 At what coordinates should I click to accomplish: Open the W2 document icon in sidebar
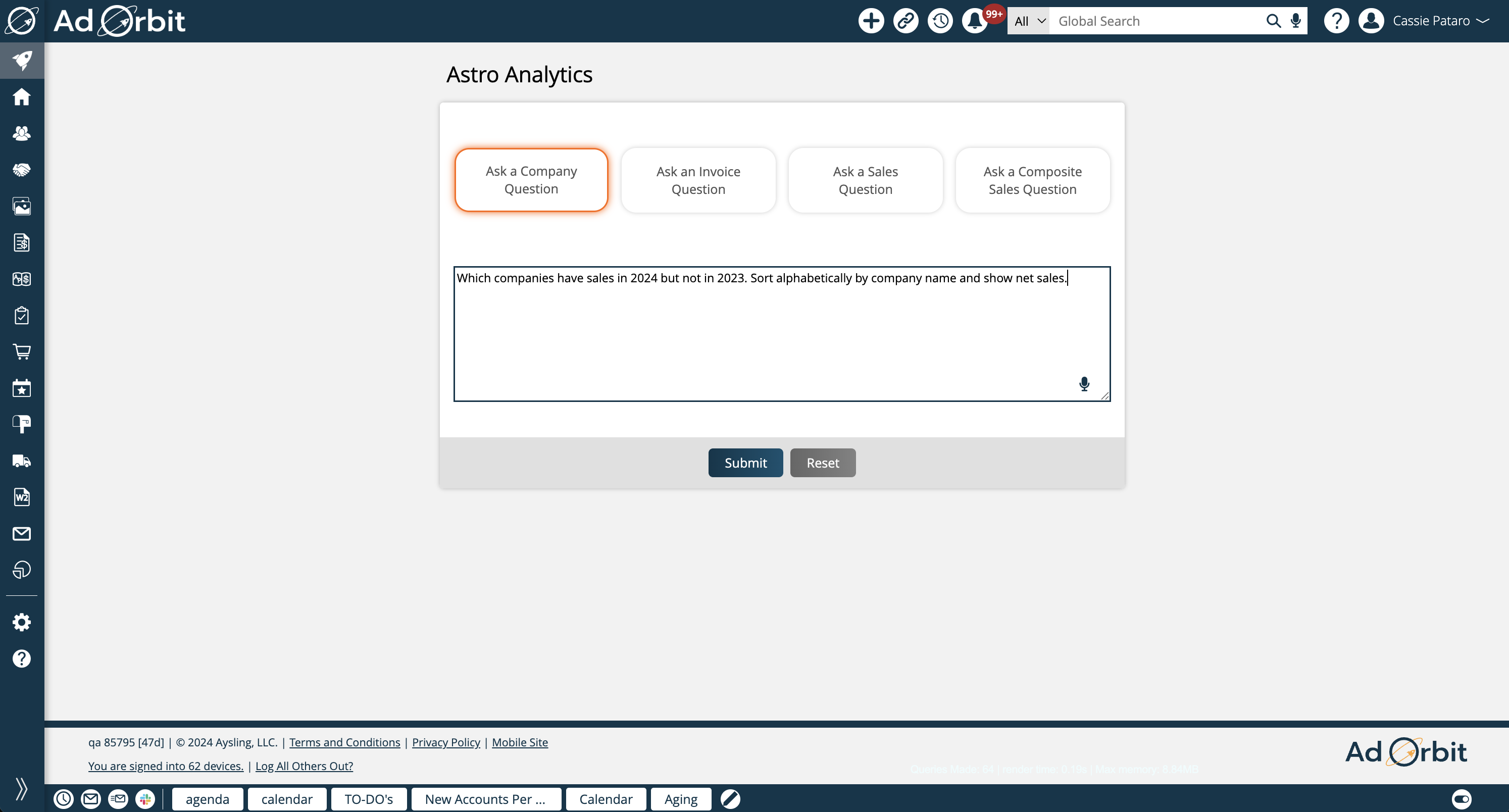pyautogui.click(x=22, y=497)
